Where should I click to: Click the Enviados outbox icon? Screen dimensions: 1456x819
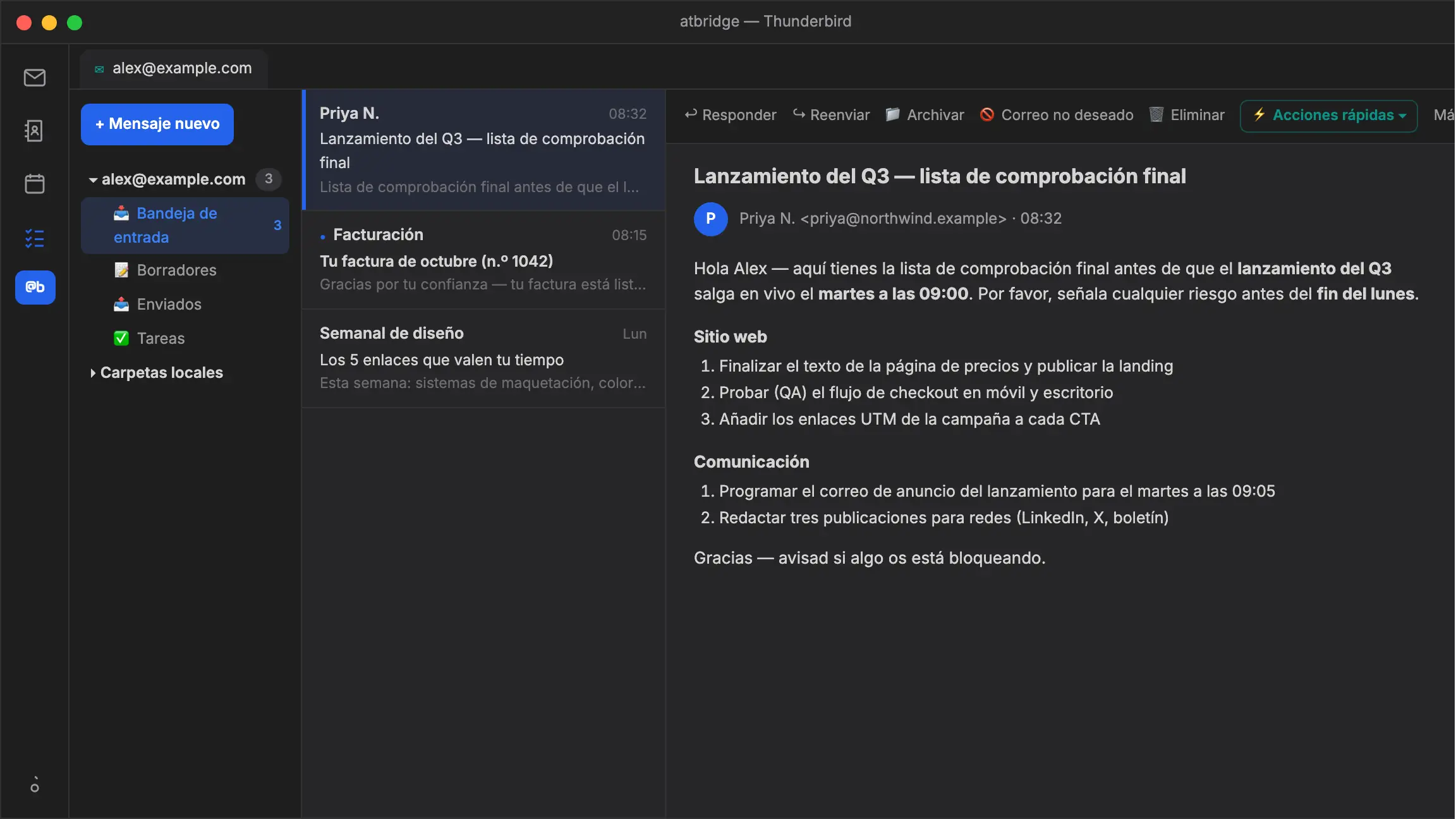coord(121,305)
